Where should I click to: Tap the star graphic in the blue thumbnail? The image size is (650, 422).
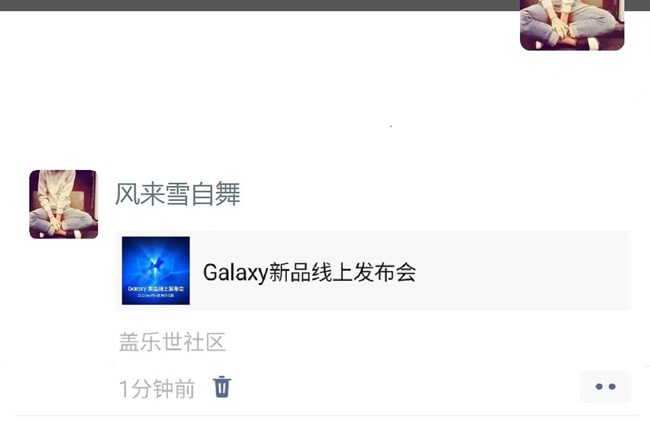(x=155, y=264)
